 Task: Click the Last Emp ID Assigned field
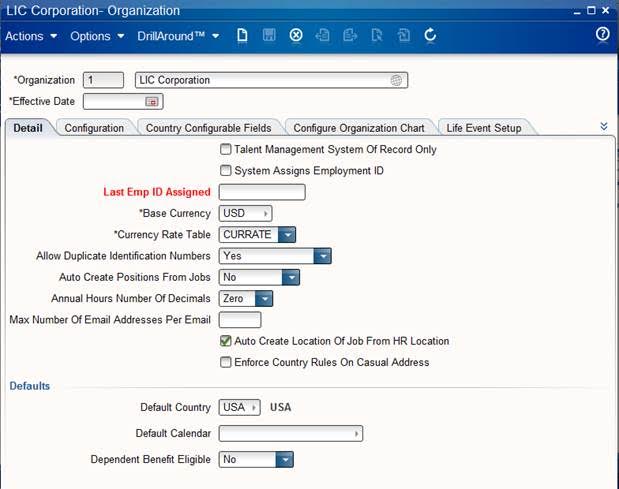tap(262, 192)
